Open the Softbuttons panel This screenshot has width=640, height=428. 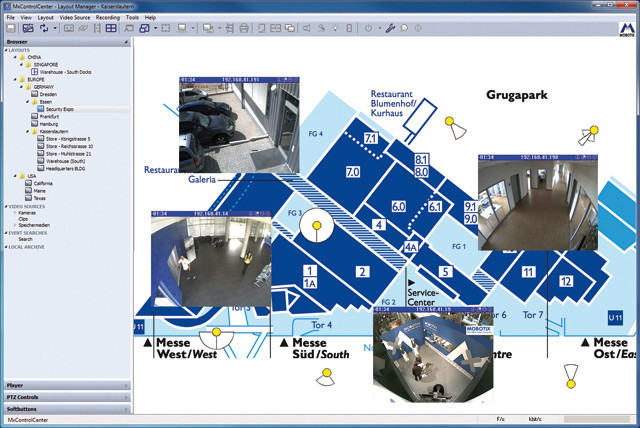point(66,408)
